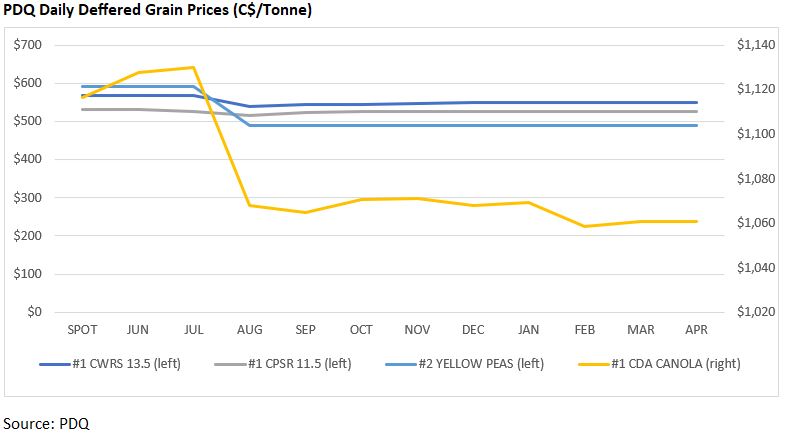786x438 pixels.
Task: Click the Source: PDQ text
Action: [46, 423]
